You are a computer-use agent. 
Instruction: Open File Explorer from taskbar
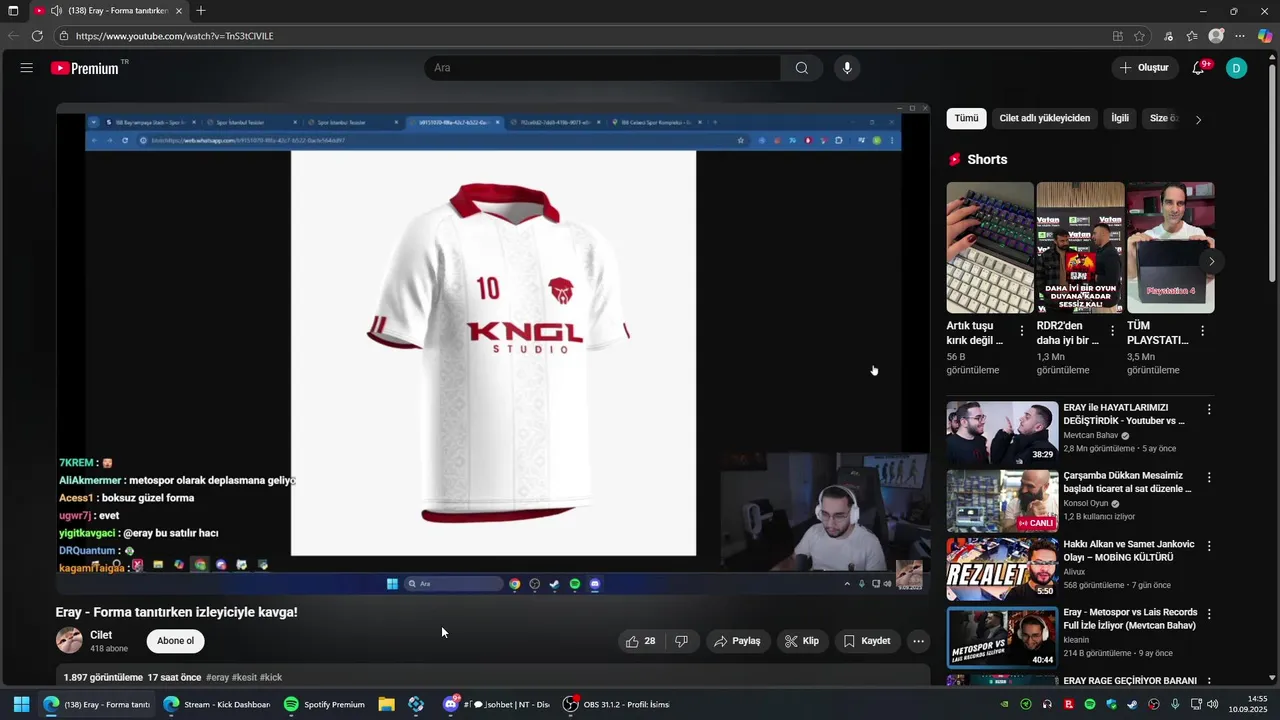[386, 704]
